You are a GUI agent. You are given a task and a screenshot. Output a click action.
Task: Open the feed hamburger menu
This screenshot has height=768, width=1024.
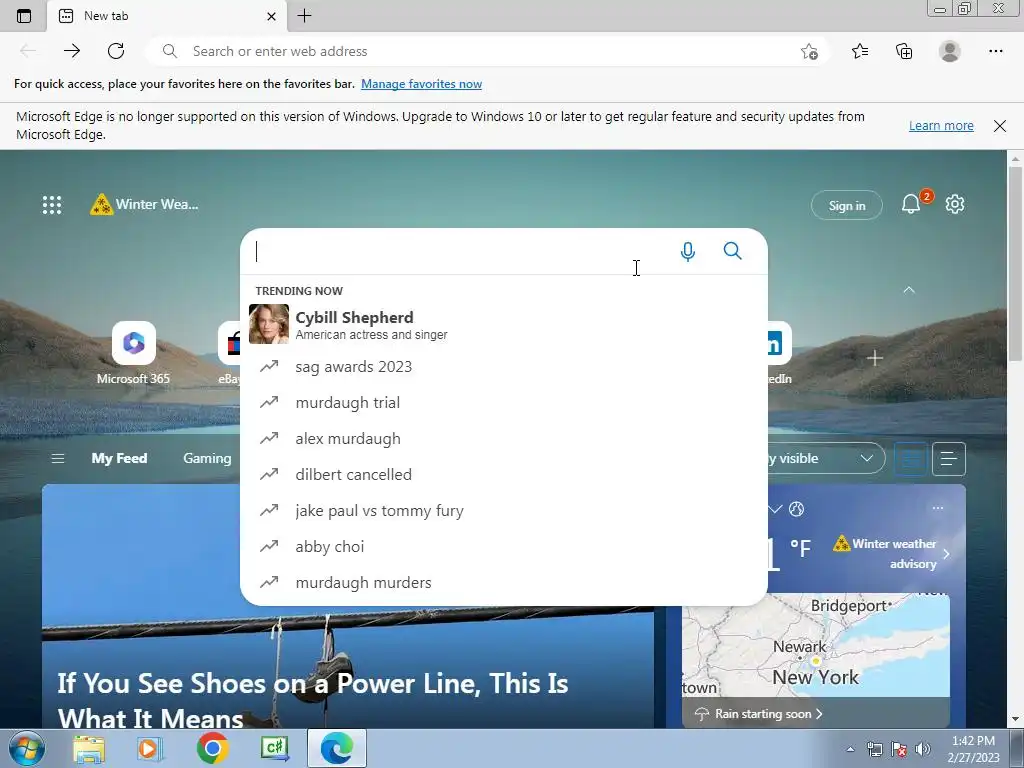pyautogui.click(x=57, y=458)
